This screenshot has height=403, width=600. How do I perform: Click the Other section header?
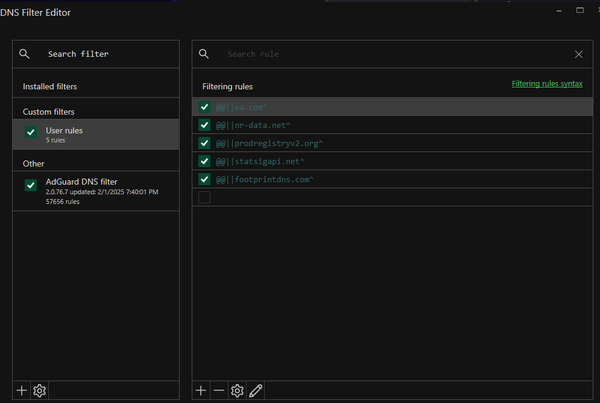point(33,164)
